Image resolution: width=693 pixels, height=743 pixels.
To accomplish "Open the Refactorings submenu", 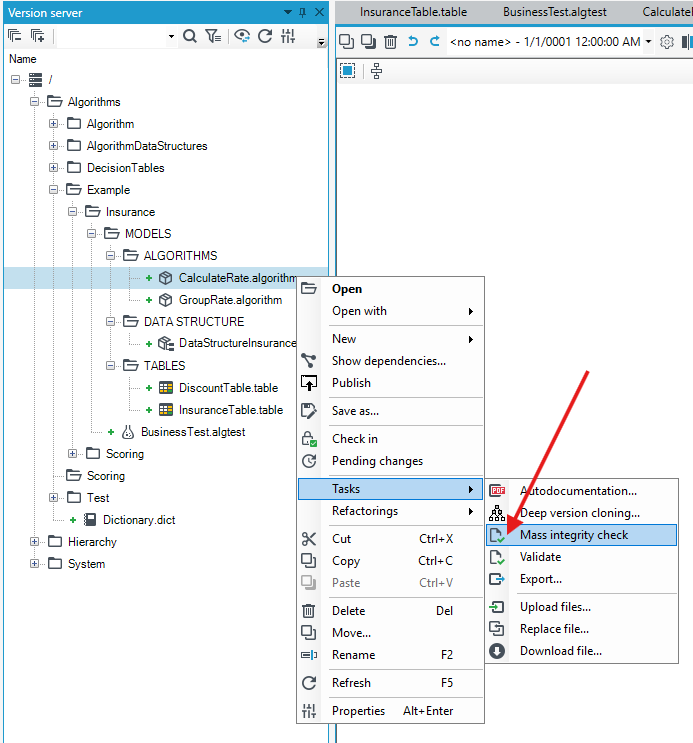I will (x=391, y=511).
